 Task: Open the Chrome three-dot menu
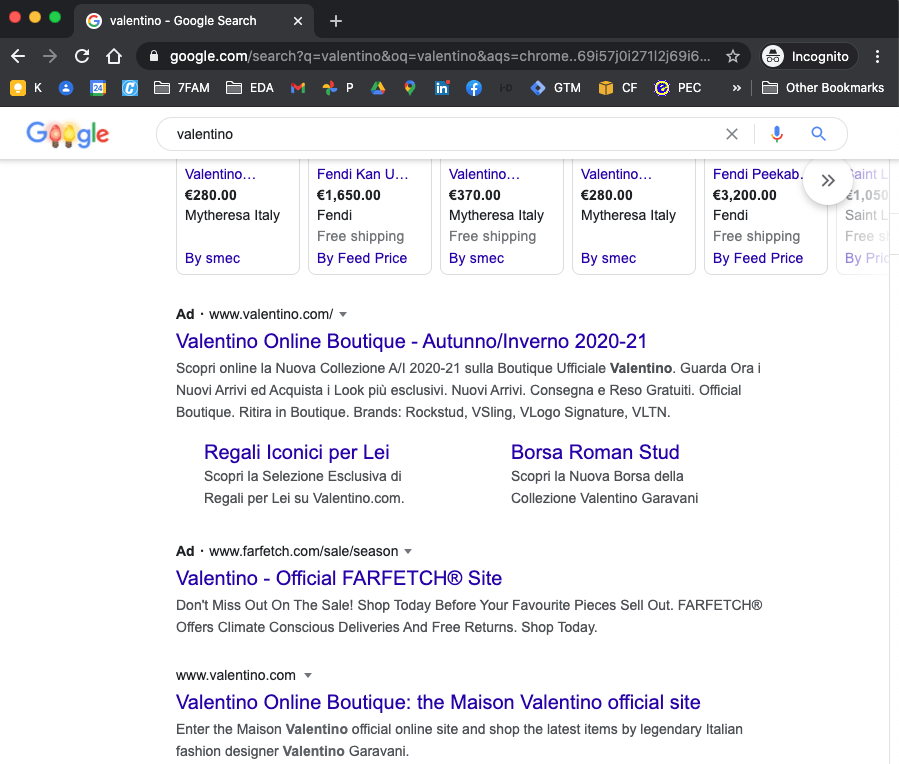[877, 56]
